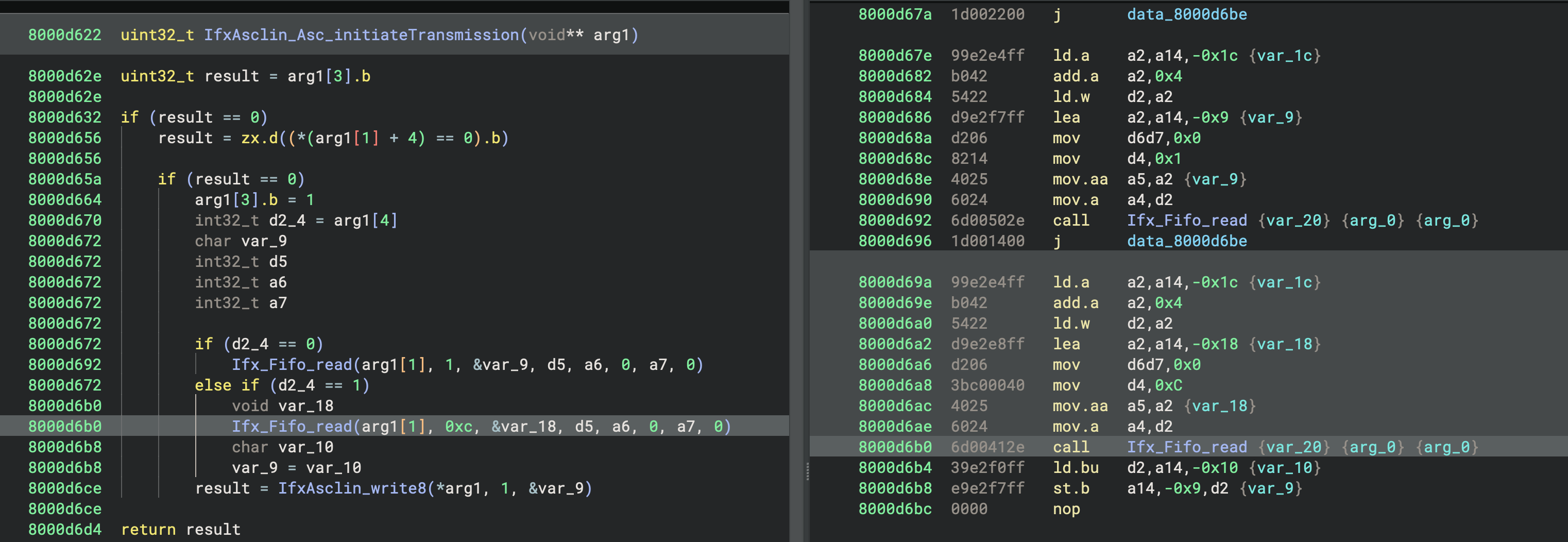Select the ld.bu instruction mnemonic
Screen dimensions: 1568x542
(1075, 468)
